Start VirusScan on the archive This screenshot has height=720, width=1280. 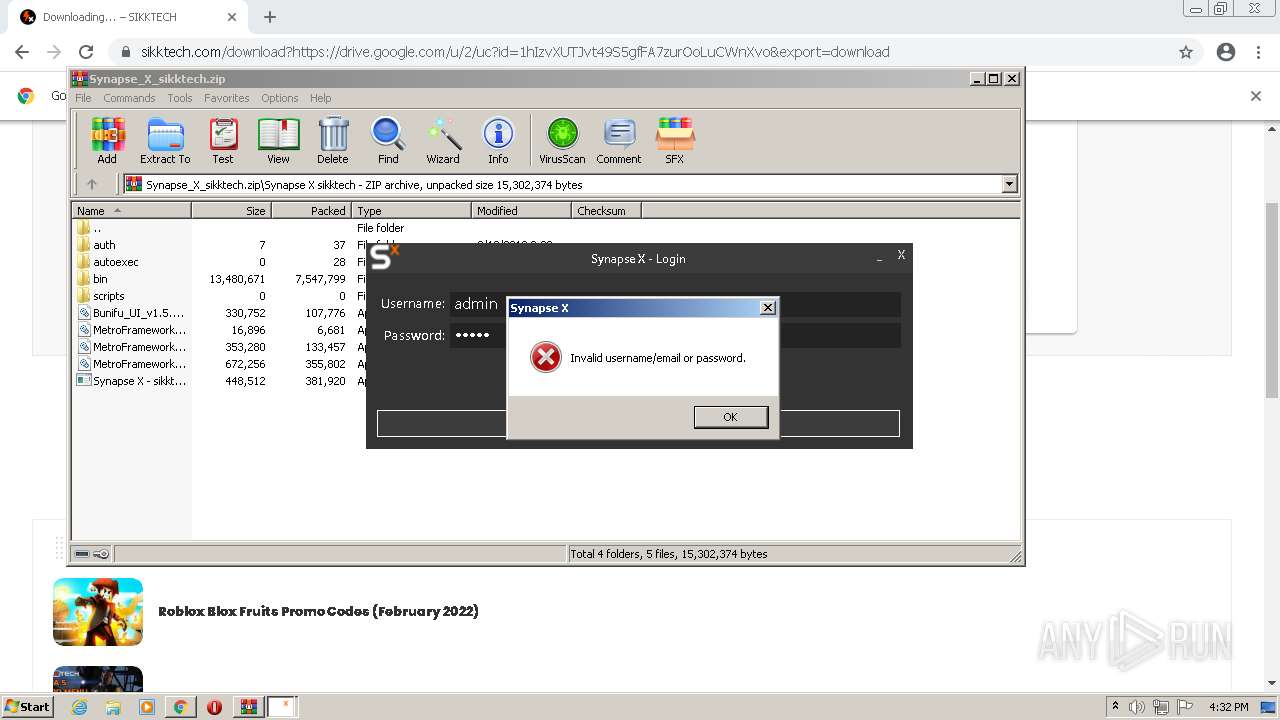click(x=562, y=140)
